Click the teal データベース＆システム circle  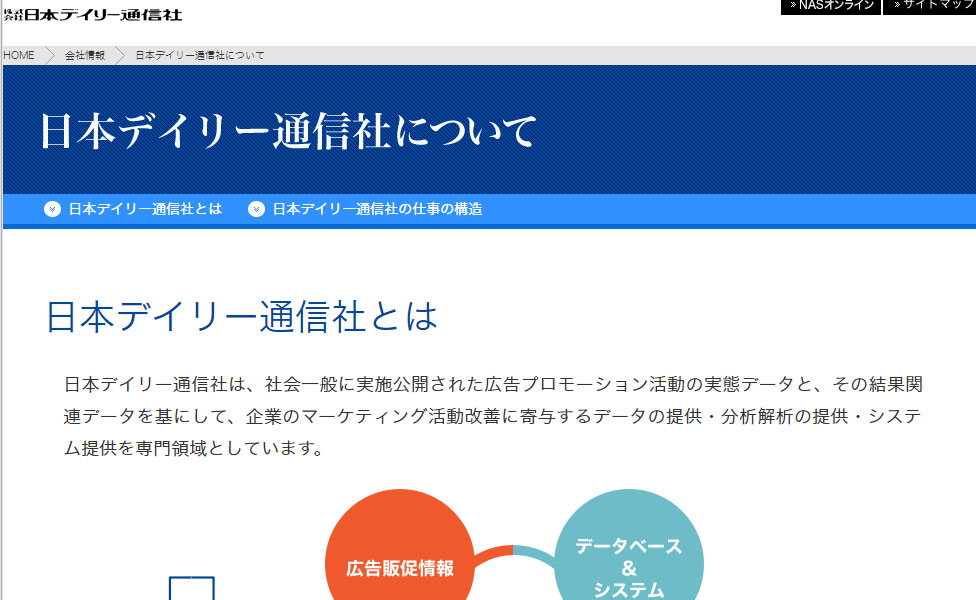[x=629, y=545]
